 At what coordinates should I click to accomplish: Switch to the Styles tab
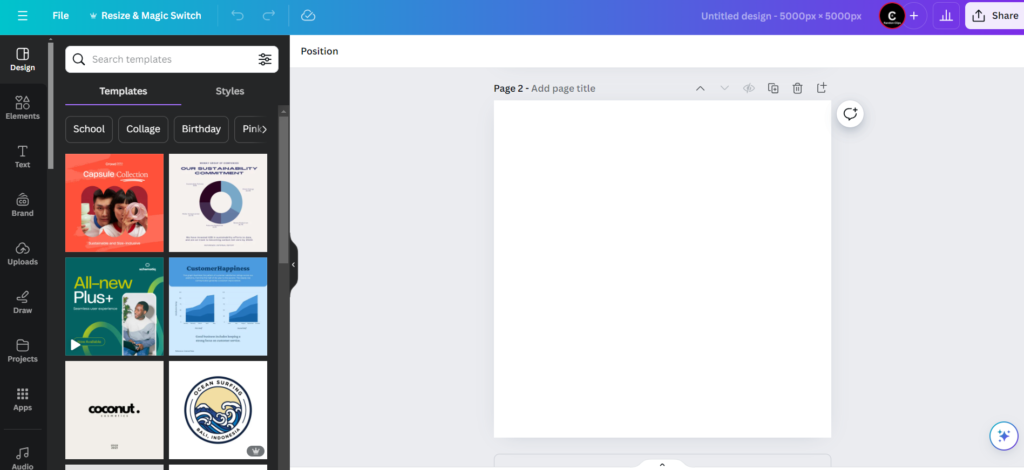(x=230, y=91)
